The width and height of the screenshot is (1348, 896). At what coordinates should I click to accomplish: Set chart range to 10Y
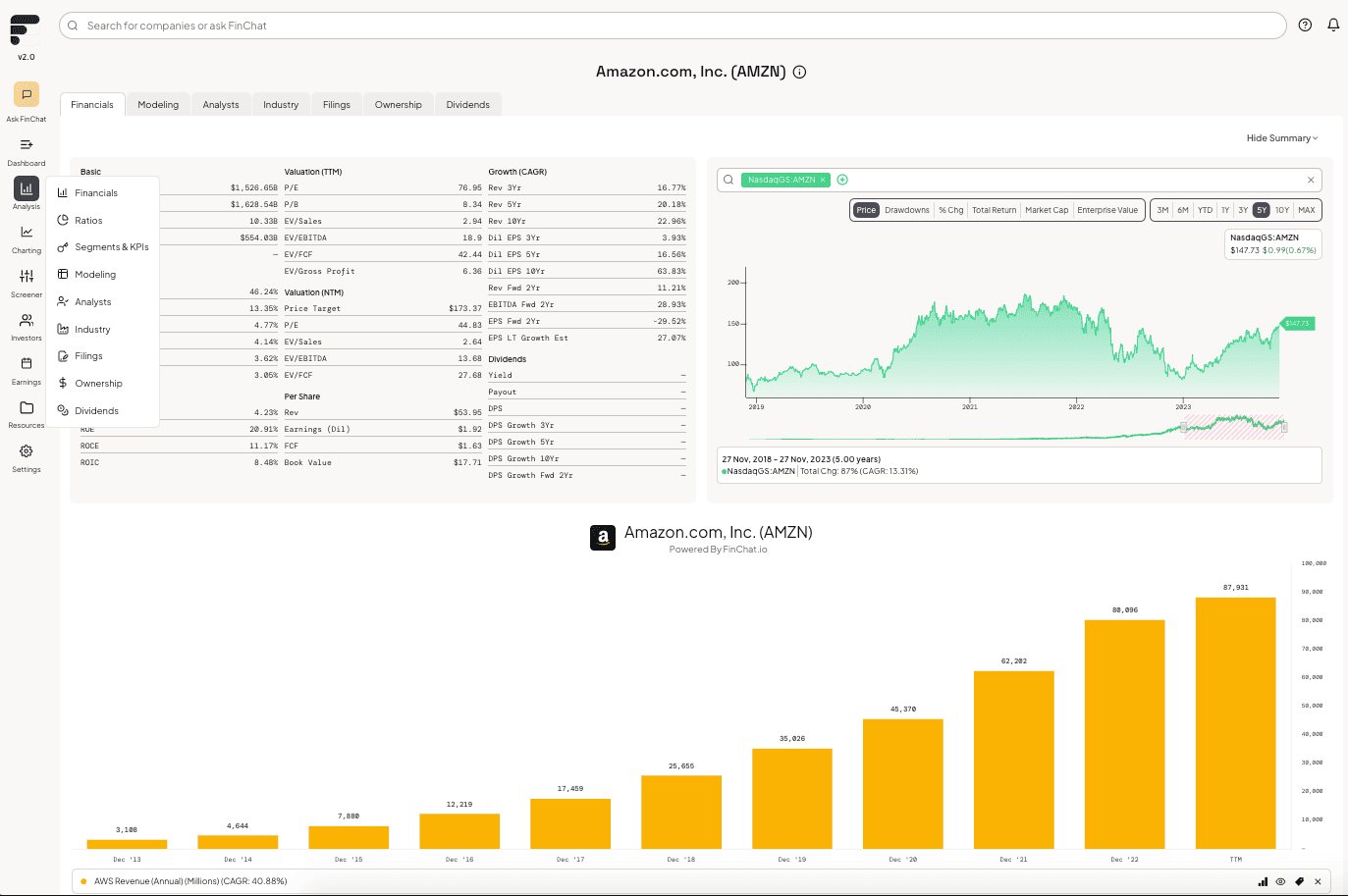tap(1282, 210)
